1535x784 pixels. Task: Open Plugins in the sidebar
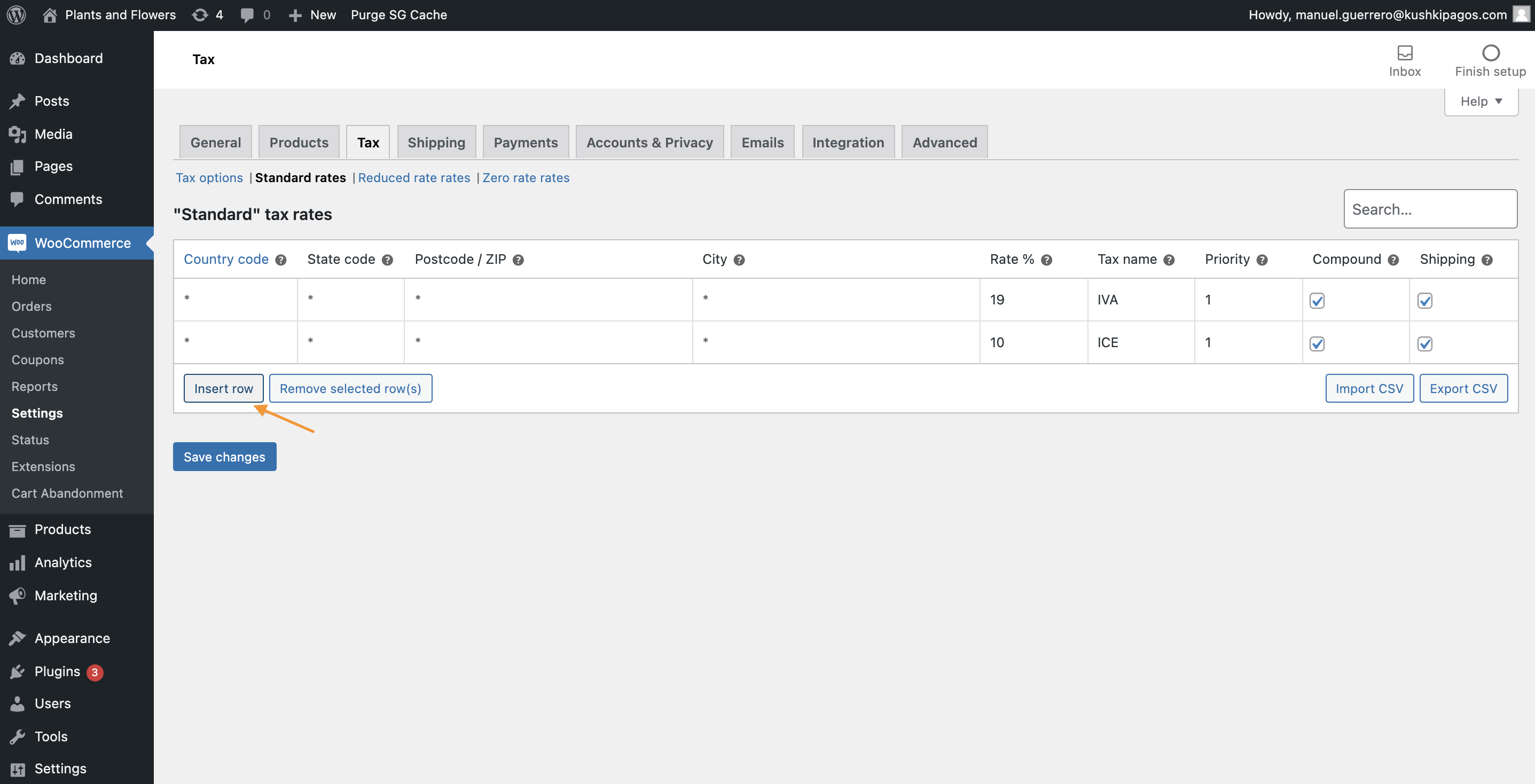pos(57,671)
